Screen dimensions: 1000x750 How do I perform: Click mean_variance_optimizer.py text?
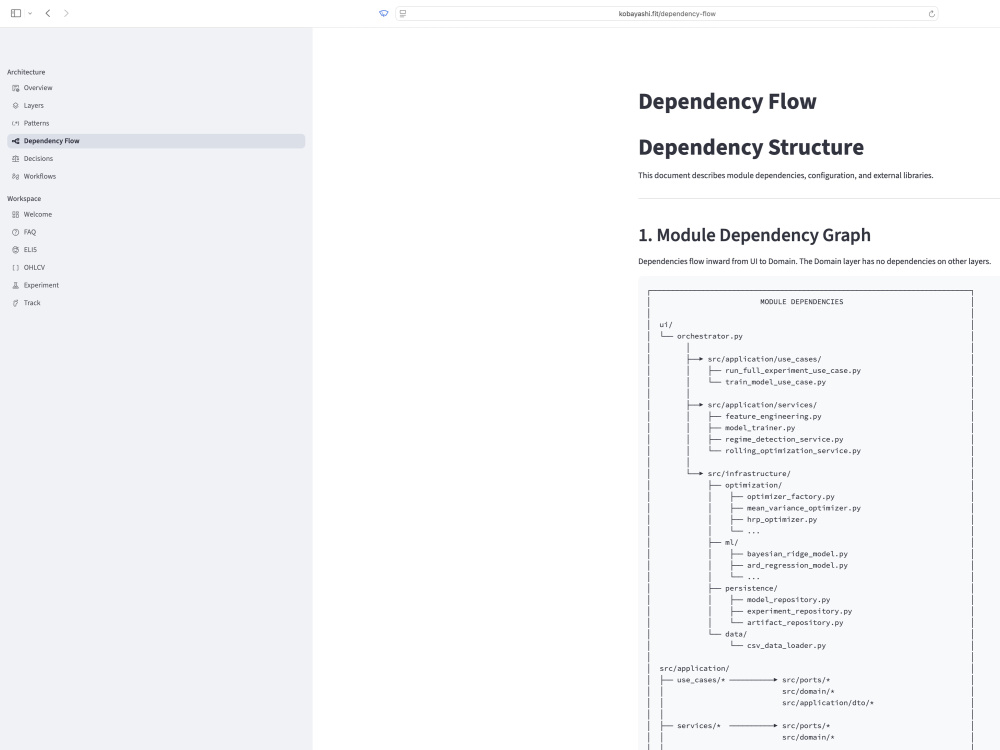pyautogui.click(x=804, y=508)
